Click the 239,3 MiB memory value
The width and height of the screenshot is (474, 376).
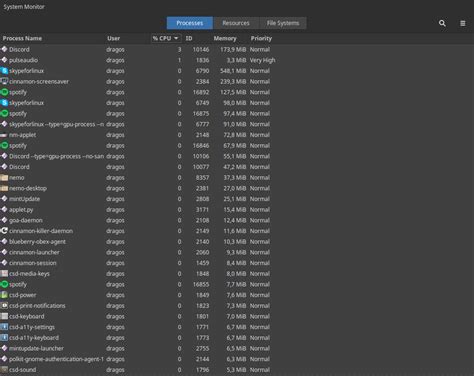[233, 82]
